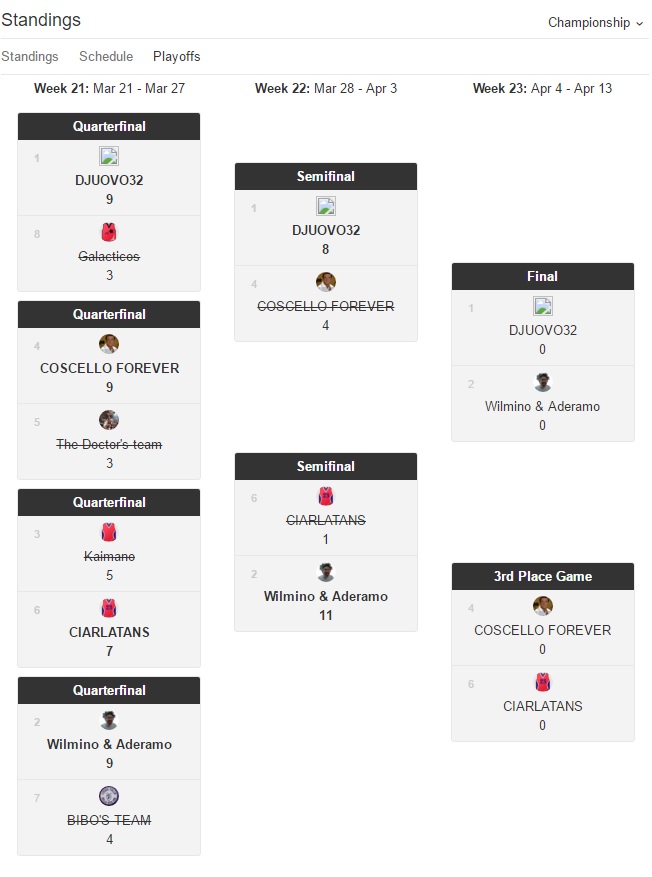Switch to the Standings tab
This screenshot has width=652, height=877.
click(x=30, y=57)
